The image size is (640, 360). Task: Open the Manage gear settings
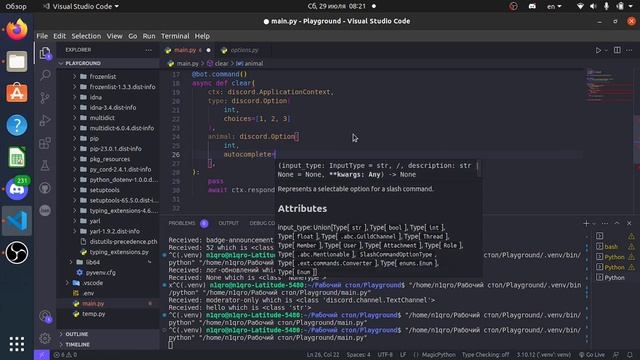[x=45, y=338]
